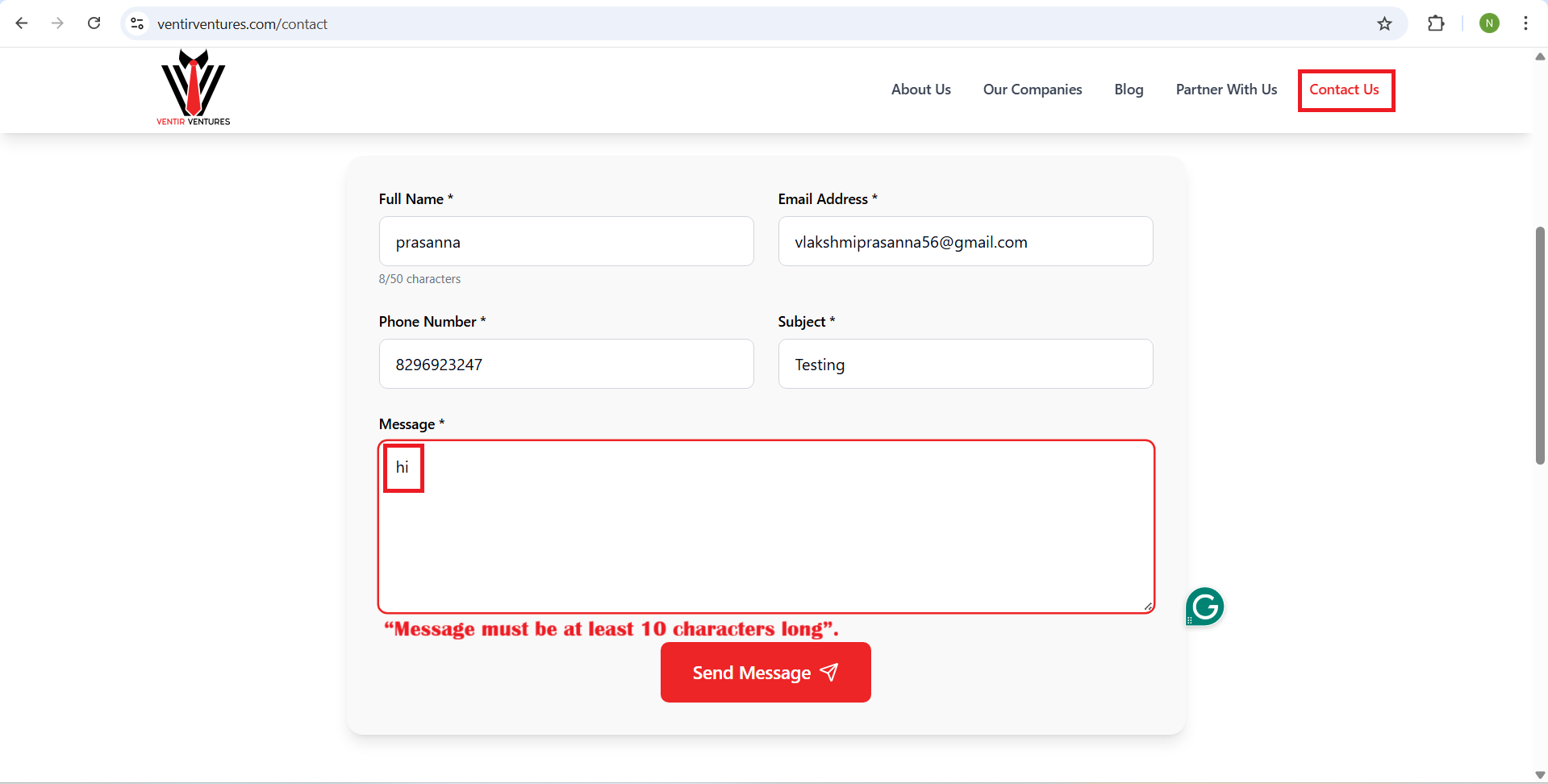Click the Grammarly floating icon
This screenshot has width=1548, height=784.
[1205, 607]
